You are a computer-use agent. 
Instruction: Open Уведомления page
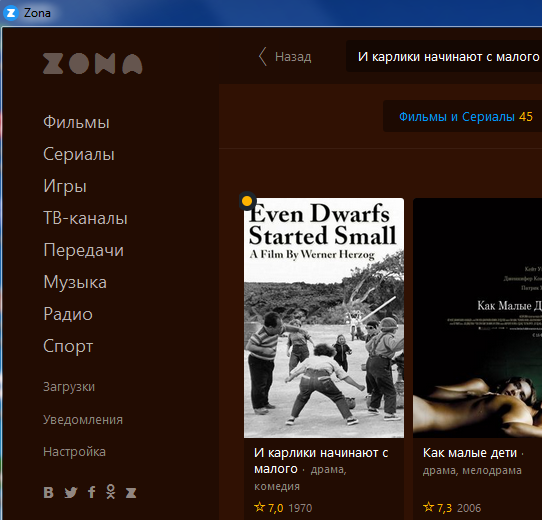pos(83,419)
